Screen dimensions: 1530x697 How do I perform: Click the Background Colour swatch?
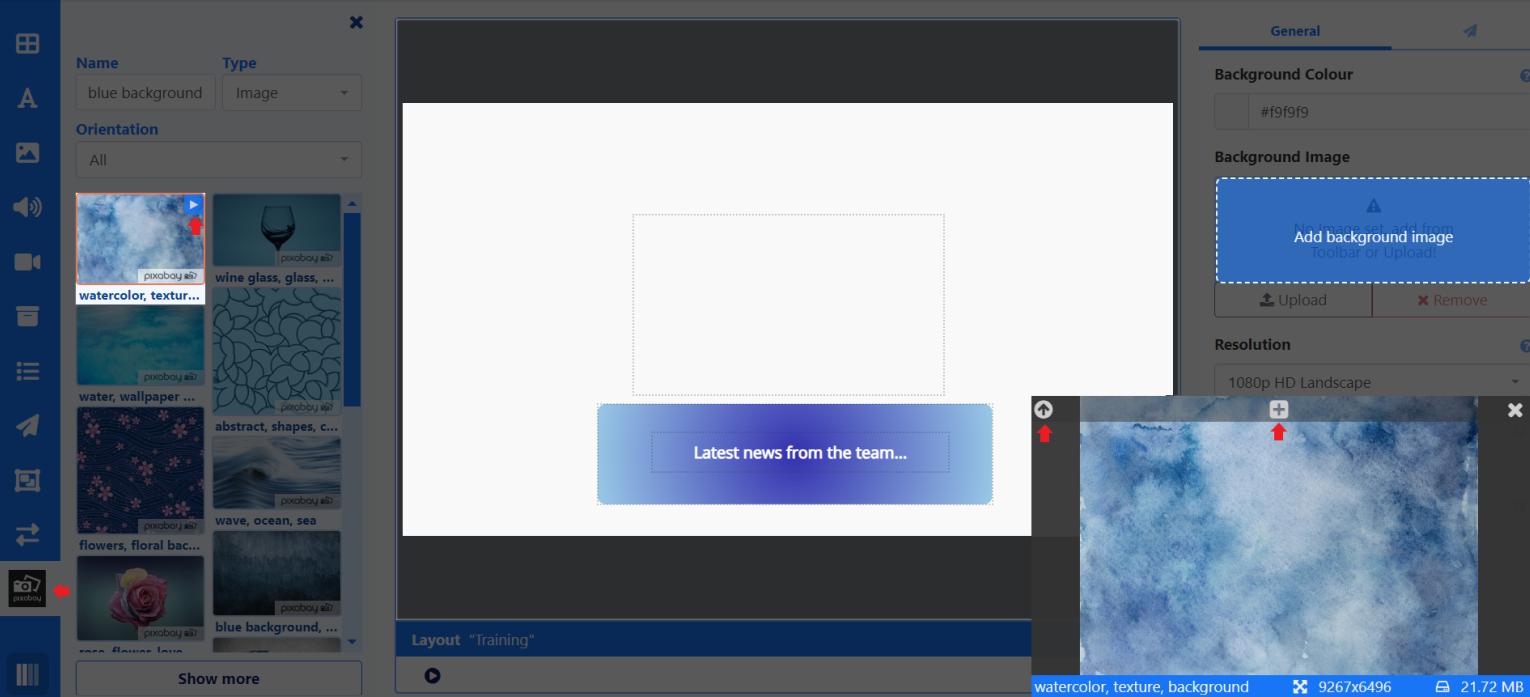[x=1231, y=112]
